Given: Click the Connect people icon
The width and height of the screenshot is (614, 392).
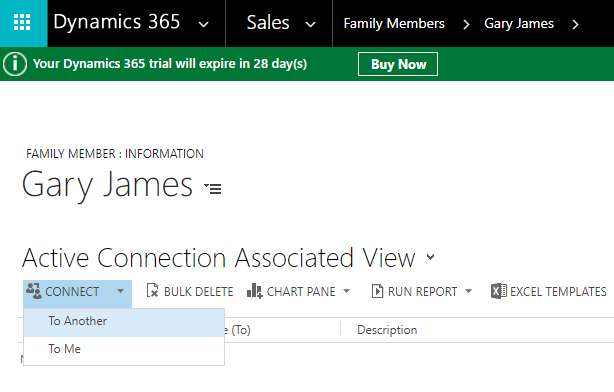Looking at the screenshot, I should pyautogui.click(x=34, y=291).
